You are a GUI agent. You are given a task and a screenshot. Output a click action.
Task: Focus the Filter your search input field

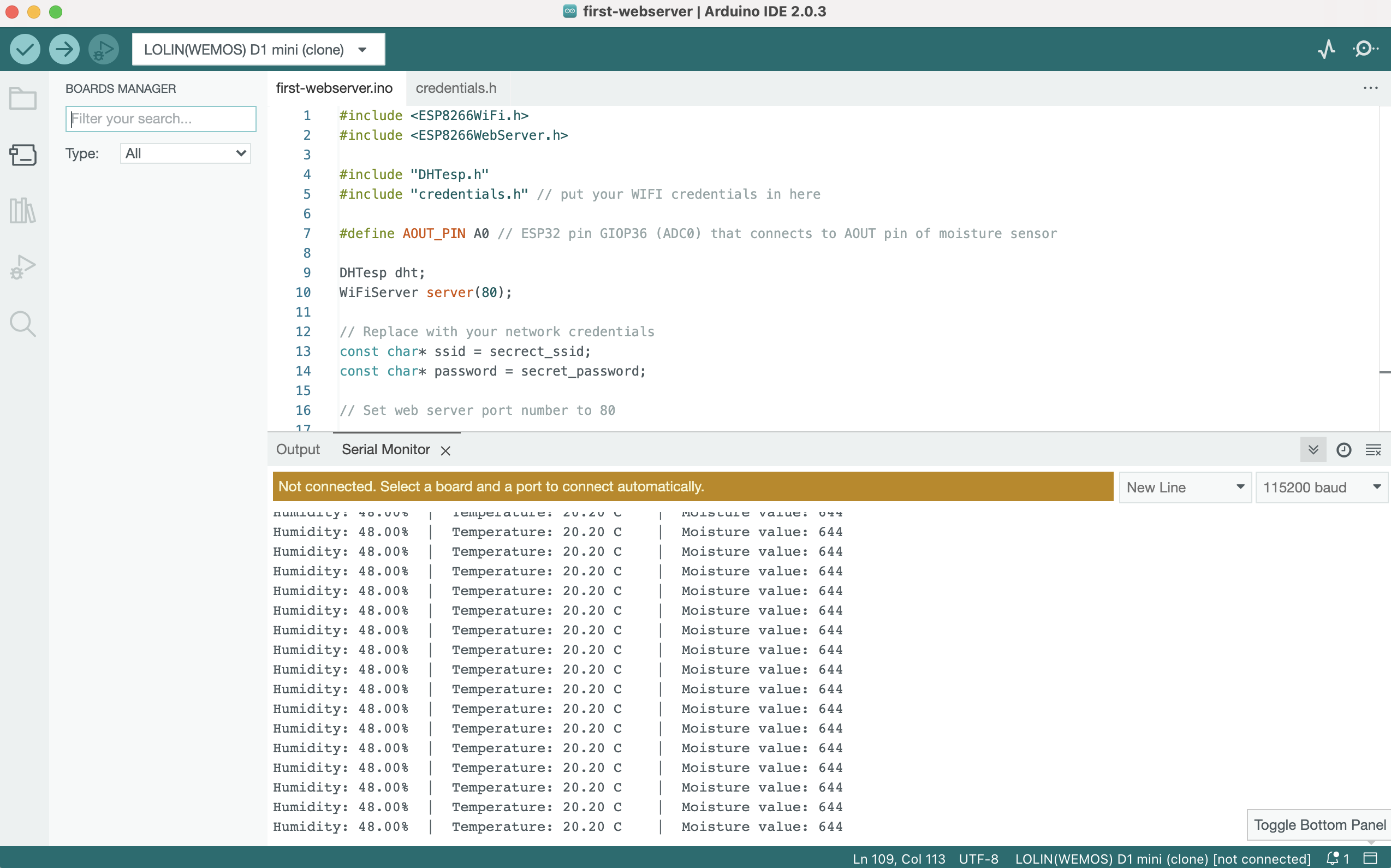[160, 119]
